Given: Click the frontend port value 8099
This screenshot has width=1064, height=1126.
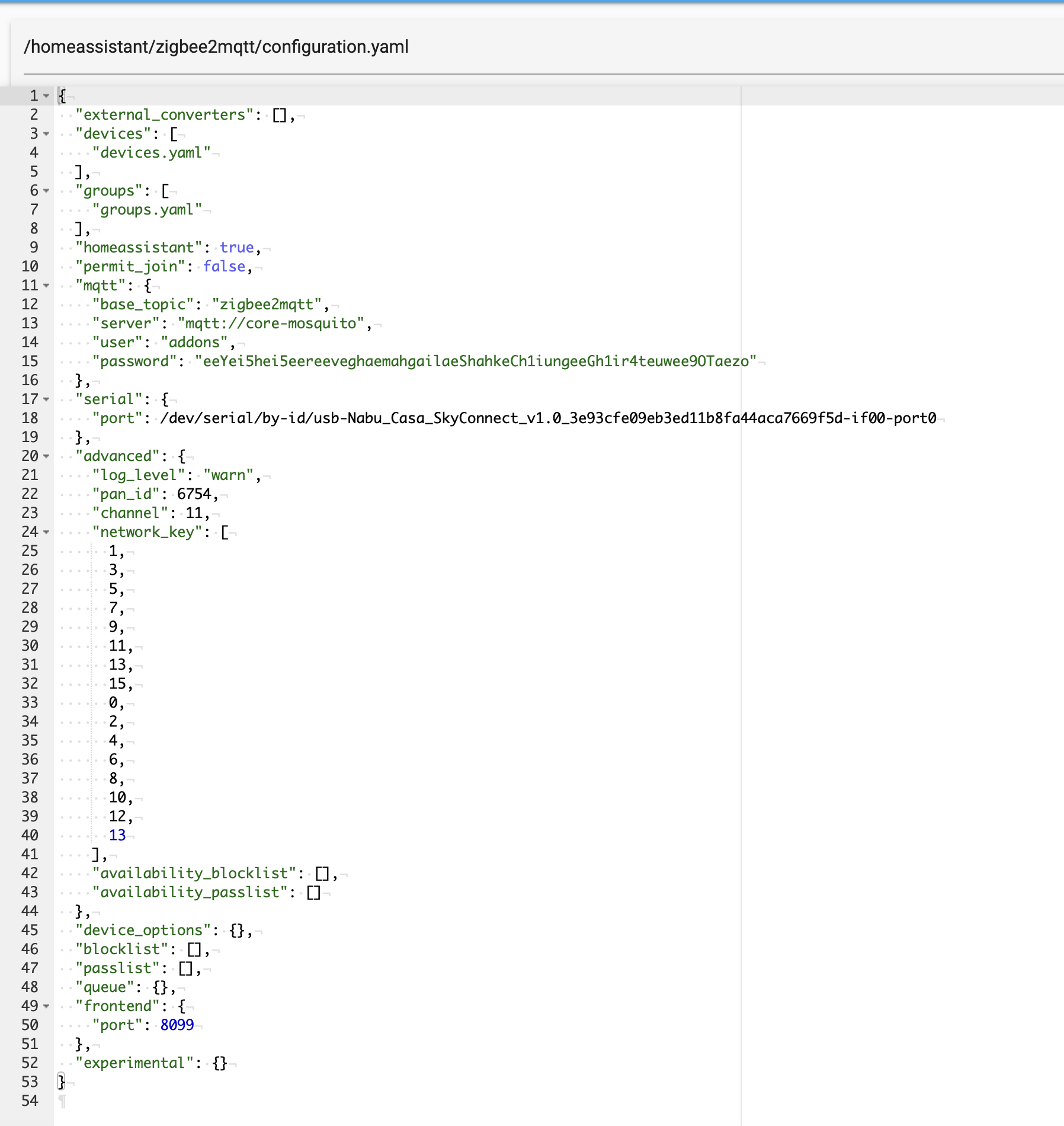Looking at the screenshot, I should pos(177,1025).
